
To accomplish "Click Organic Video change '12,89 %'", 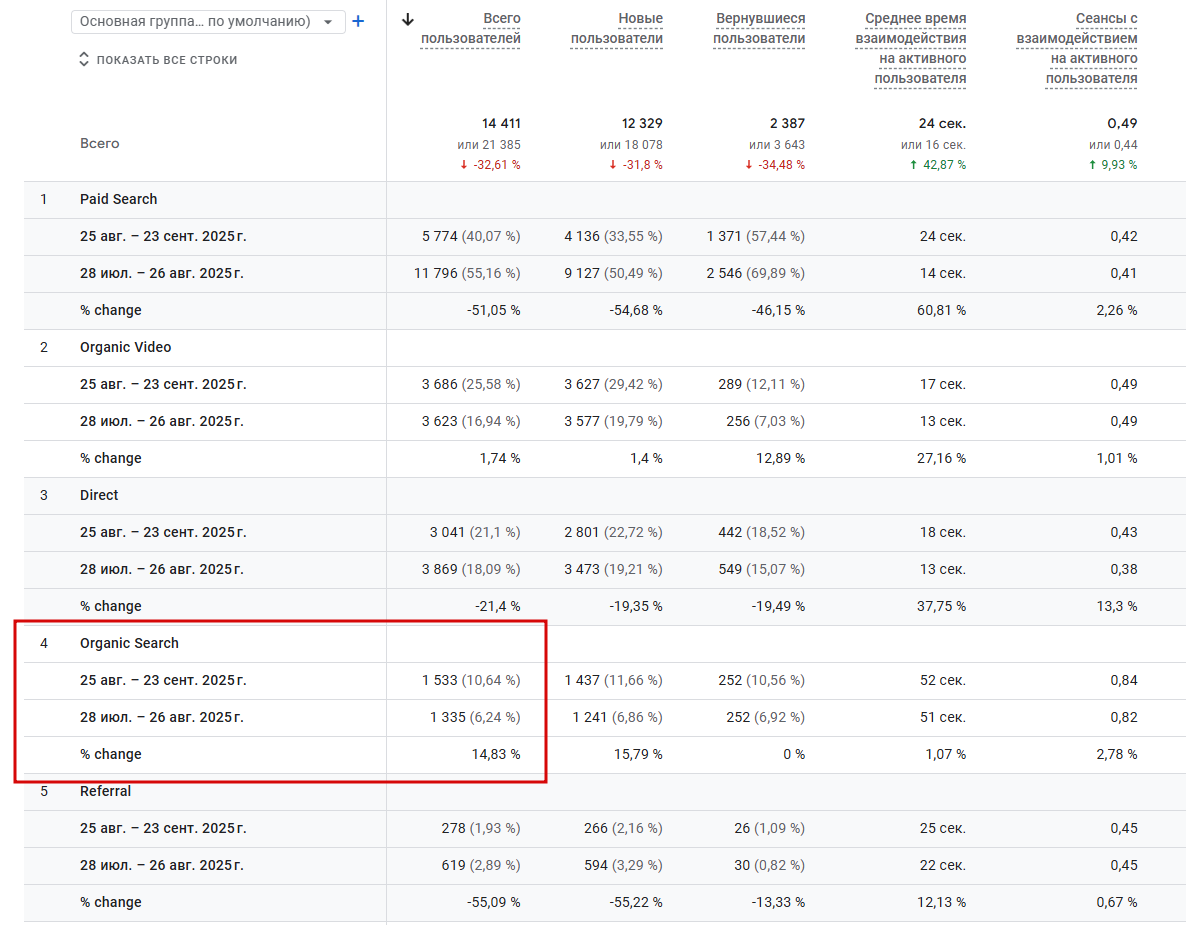I will click(781, 458).
